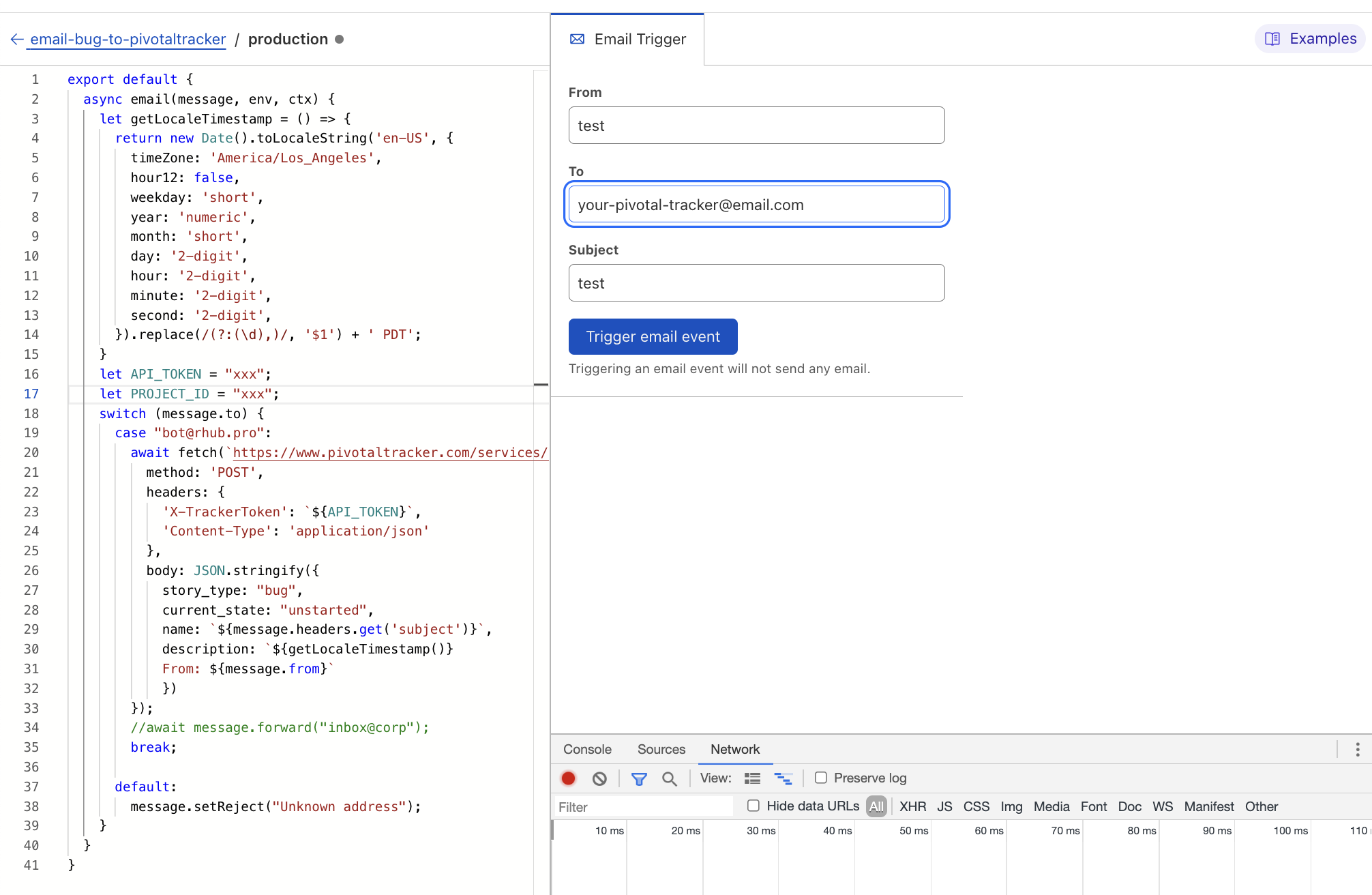
Task: Select the XHR request type filter
Action: pyautogui.click(x=912, y=806)
